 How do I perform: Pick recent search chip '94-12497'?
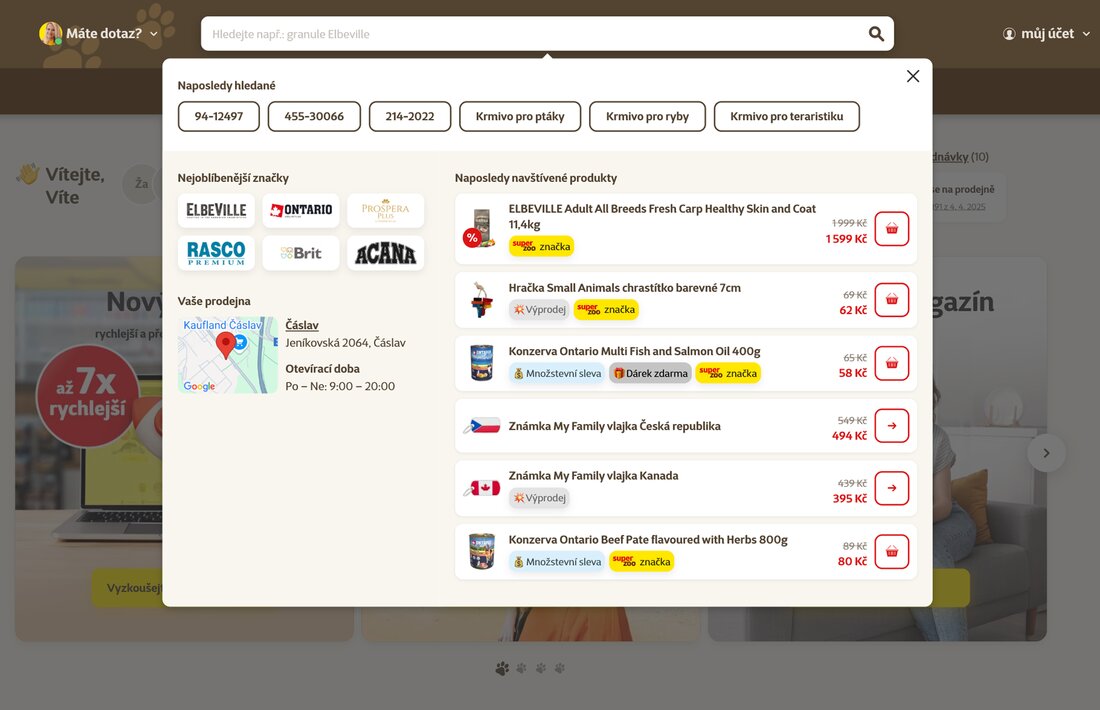(219, 117)
